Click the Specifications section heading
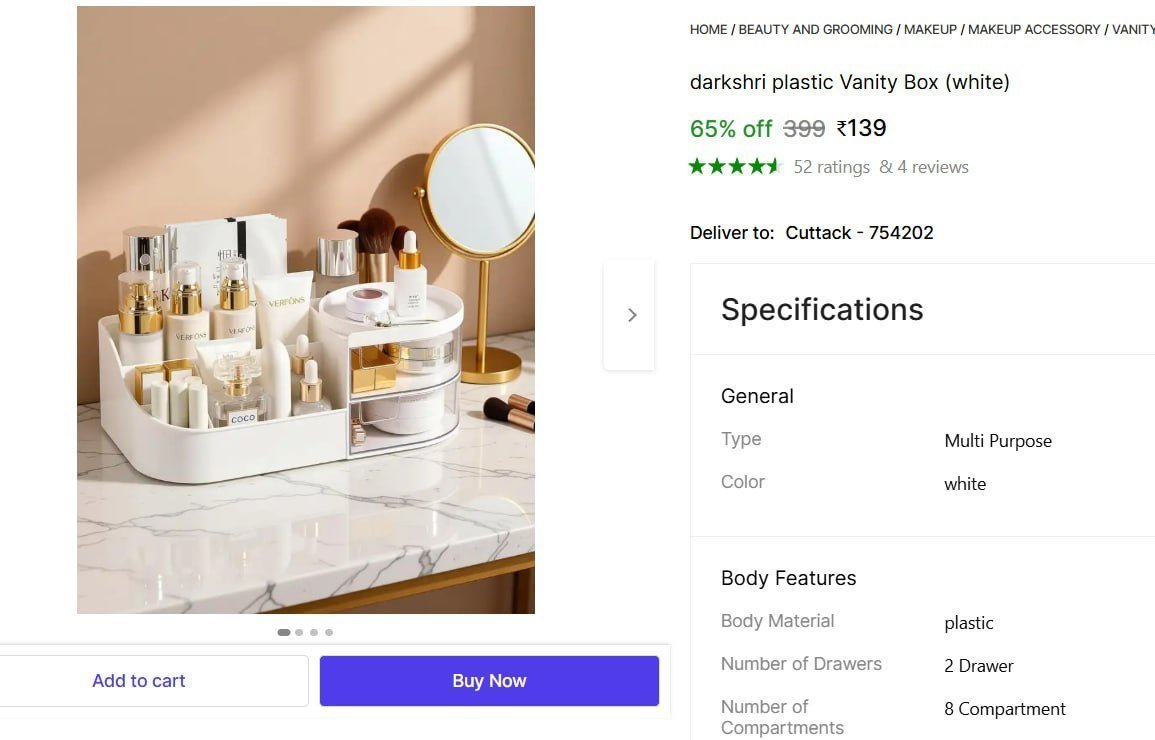Viewport: 1155px width, 740px height. (x=822, y=310)
